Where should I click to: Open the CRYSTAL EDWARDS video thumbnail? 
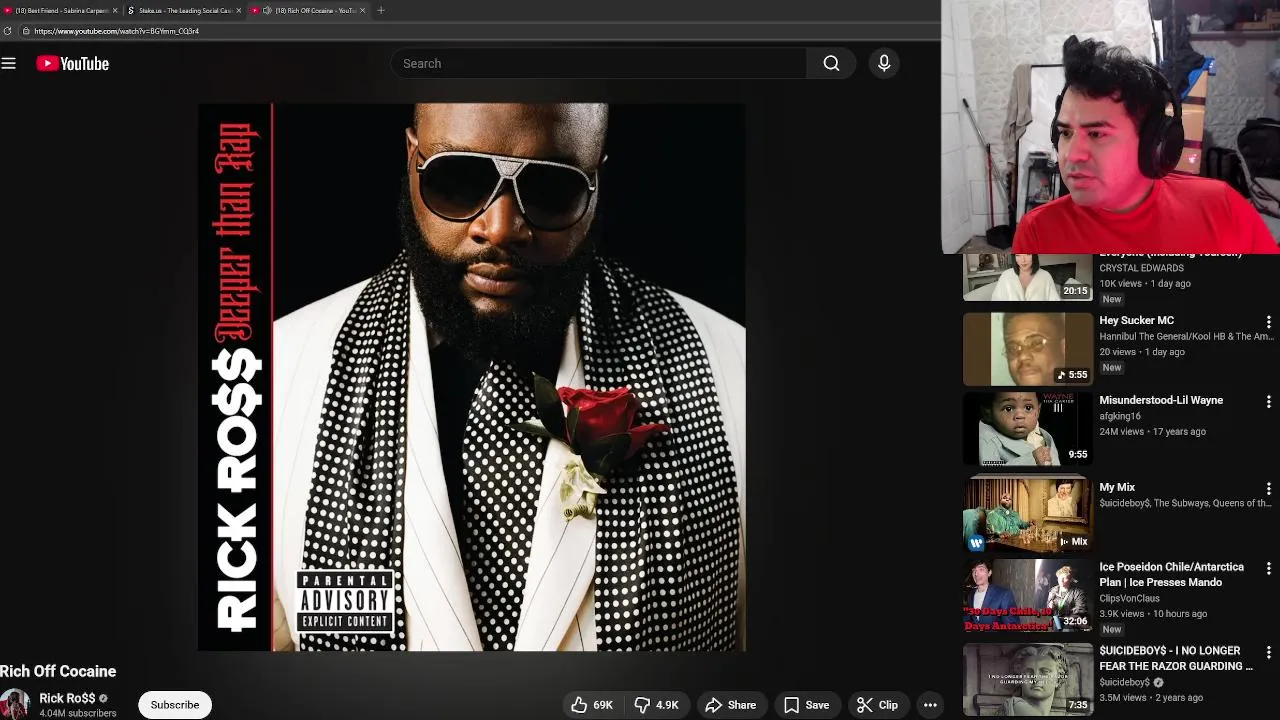[x=1028, y=277]
